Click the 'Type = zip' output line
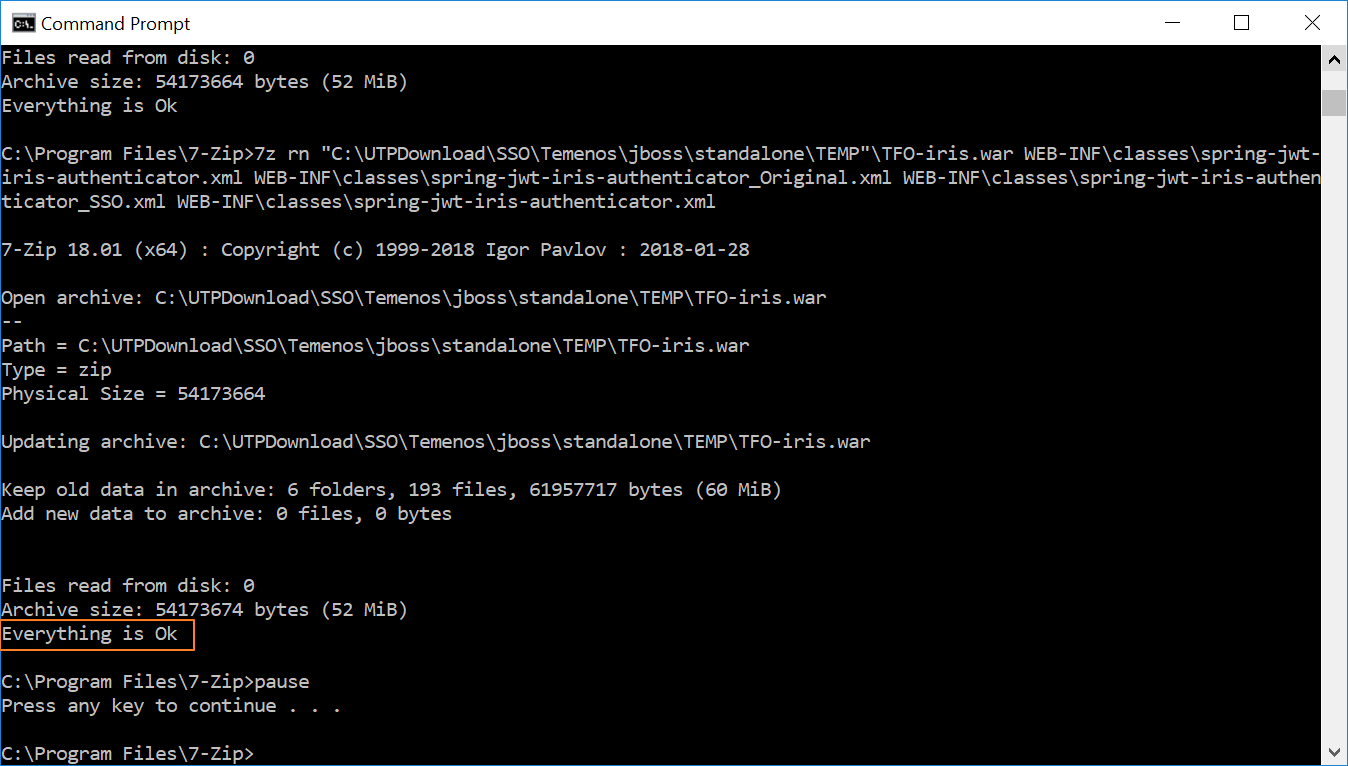 coord(56,370)
